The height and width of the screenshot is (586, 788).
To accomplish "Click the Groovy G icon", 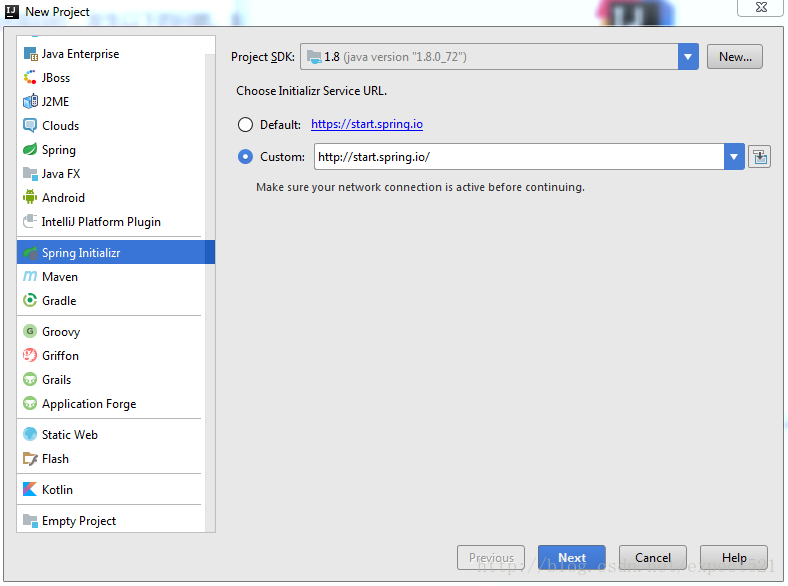I will tap(30, 331).
